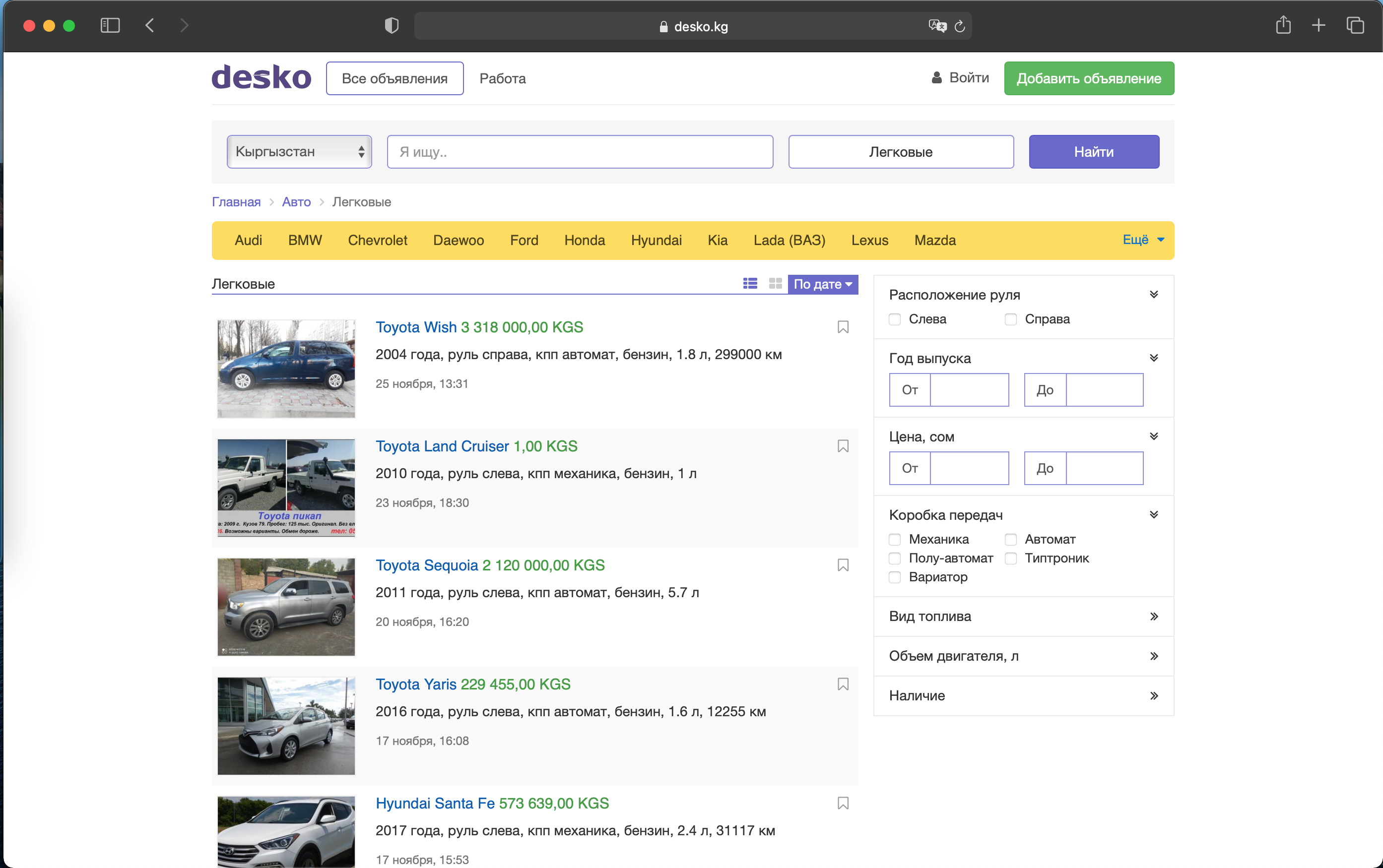Filter by Hyundai brand
This screenshot has height=868, width=1383.
(657, 240)
